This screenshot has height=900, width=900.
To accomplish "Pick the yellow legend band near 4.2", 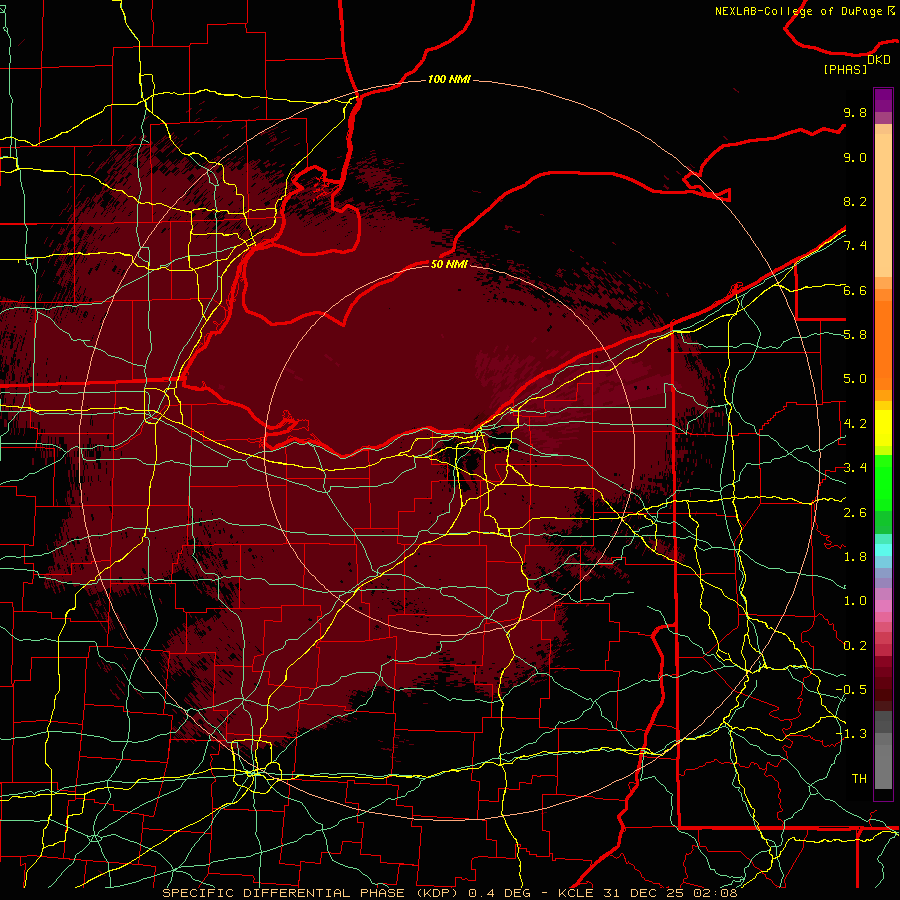I will click(x=883, y=428).
